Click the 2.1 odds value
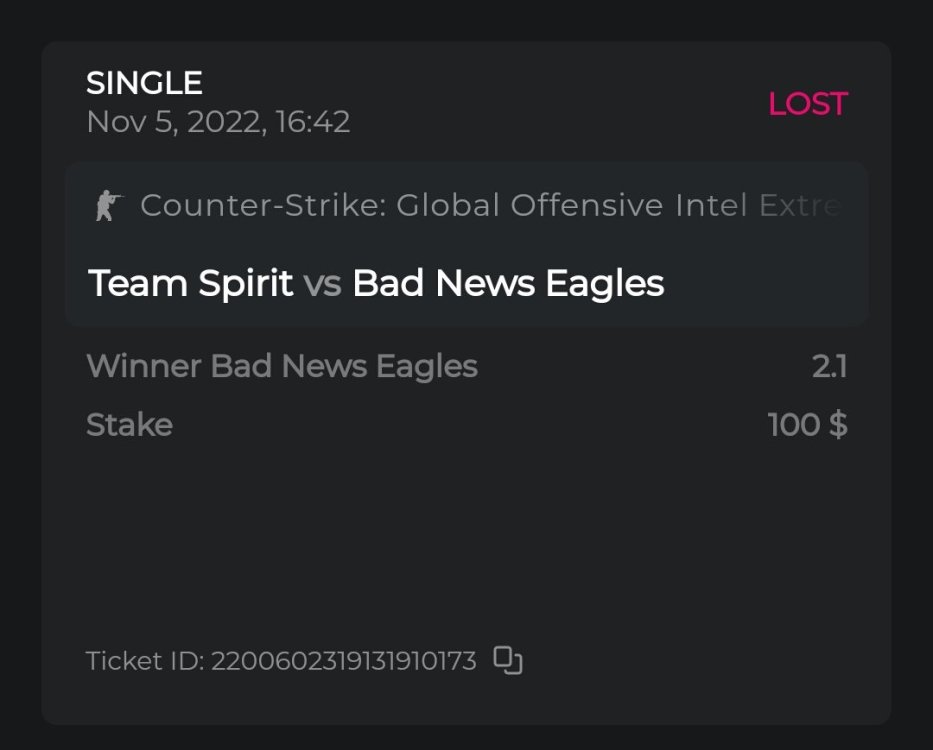The width and height of the screenshot is (933, 750). [x=829, y=366]
